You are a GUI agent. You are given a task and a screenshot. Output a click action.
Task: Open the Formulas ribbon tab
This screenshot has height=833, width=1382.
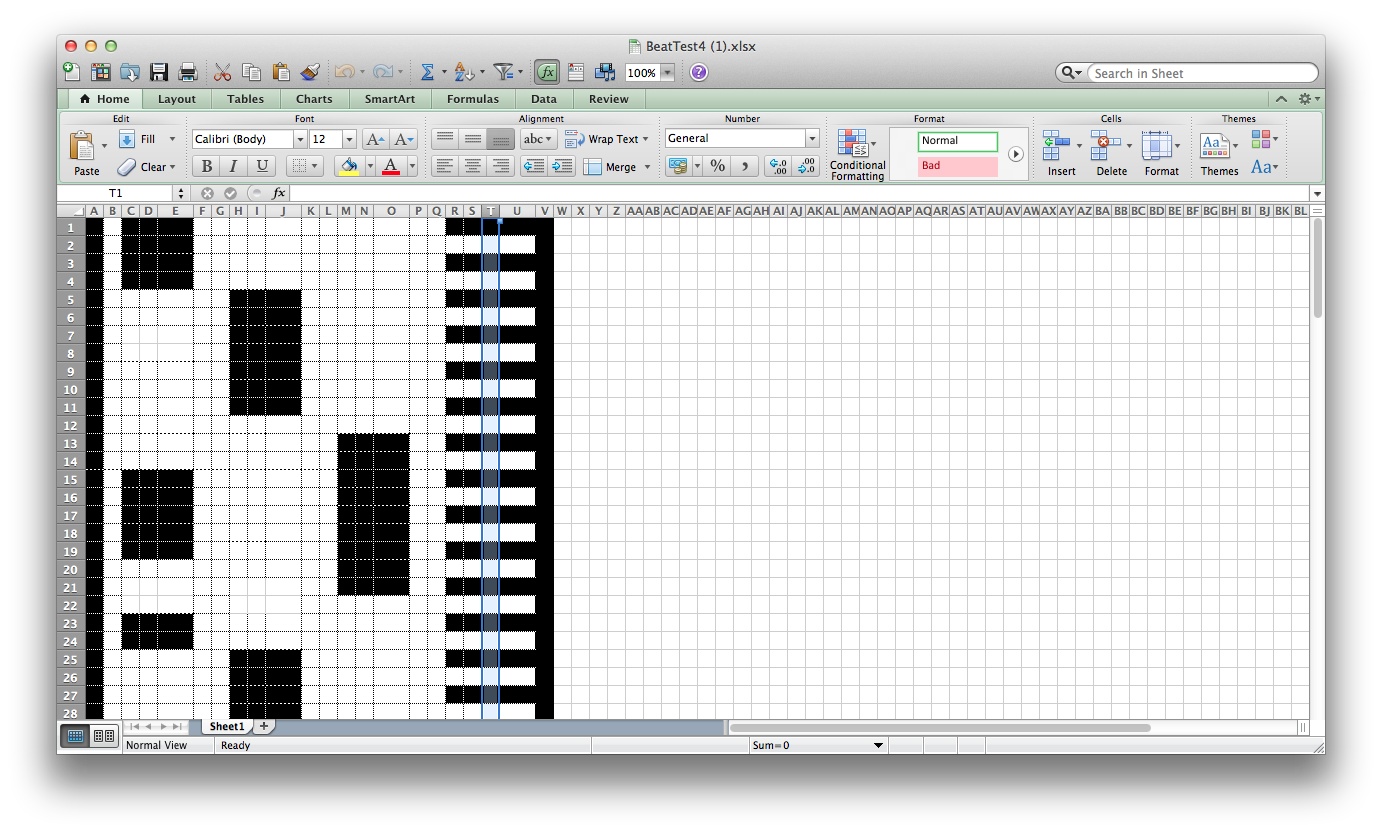click(472, 99)
